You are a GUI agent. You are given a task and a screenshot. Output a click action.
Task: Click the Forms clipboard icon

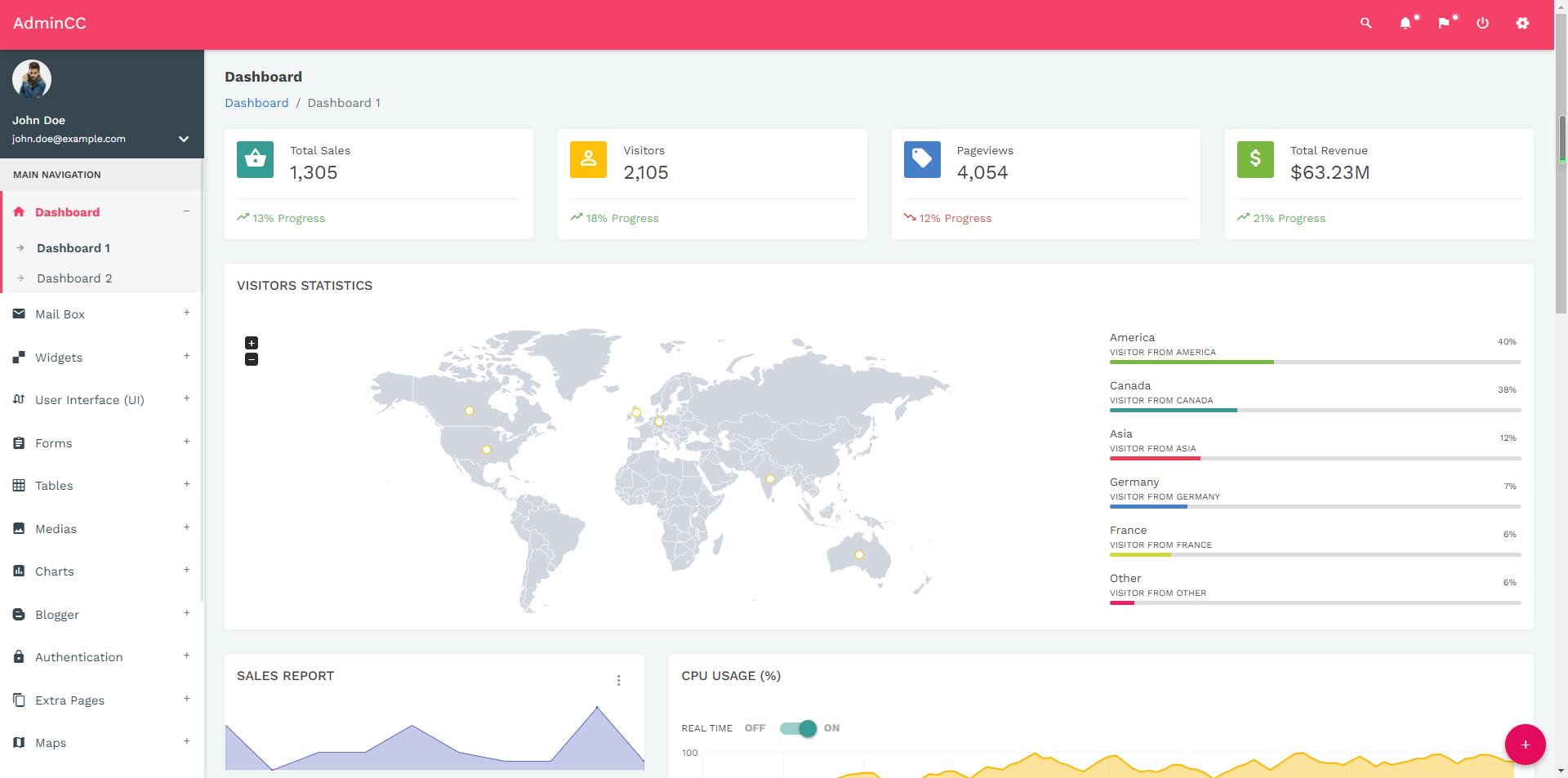click(19, 442)
